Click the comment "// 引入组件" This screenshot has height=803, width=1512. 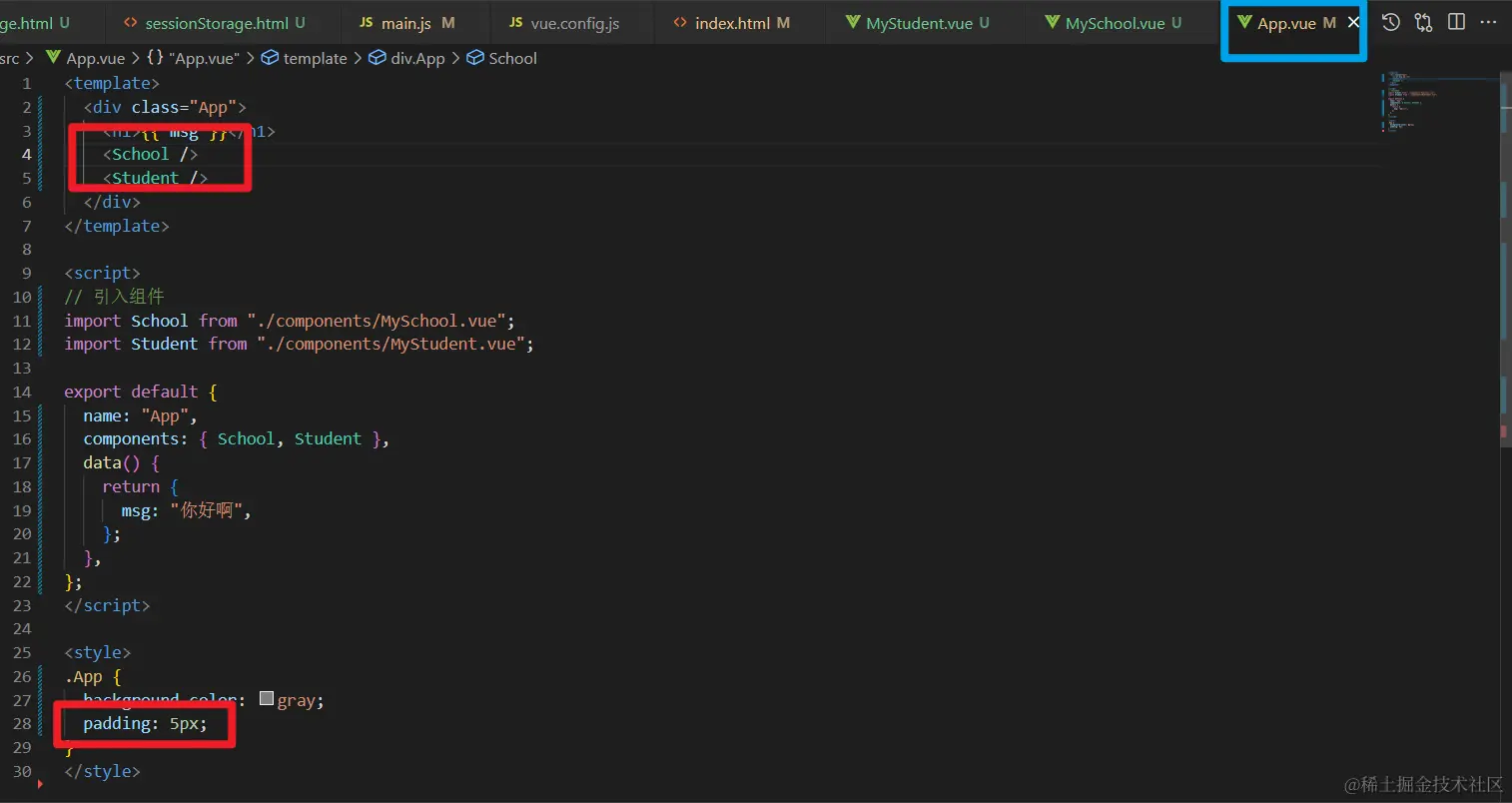[x=114, y=297]
